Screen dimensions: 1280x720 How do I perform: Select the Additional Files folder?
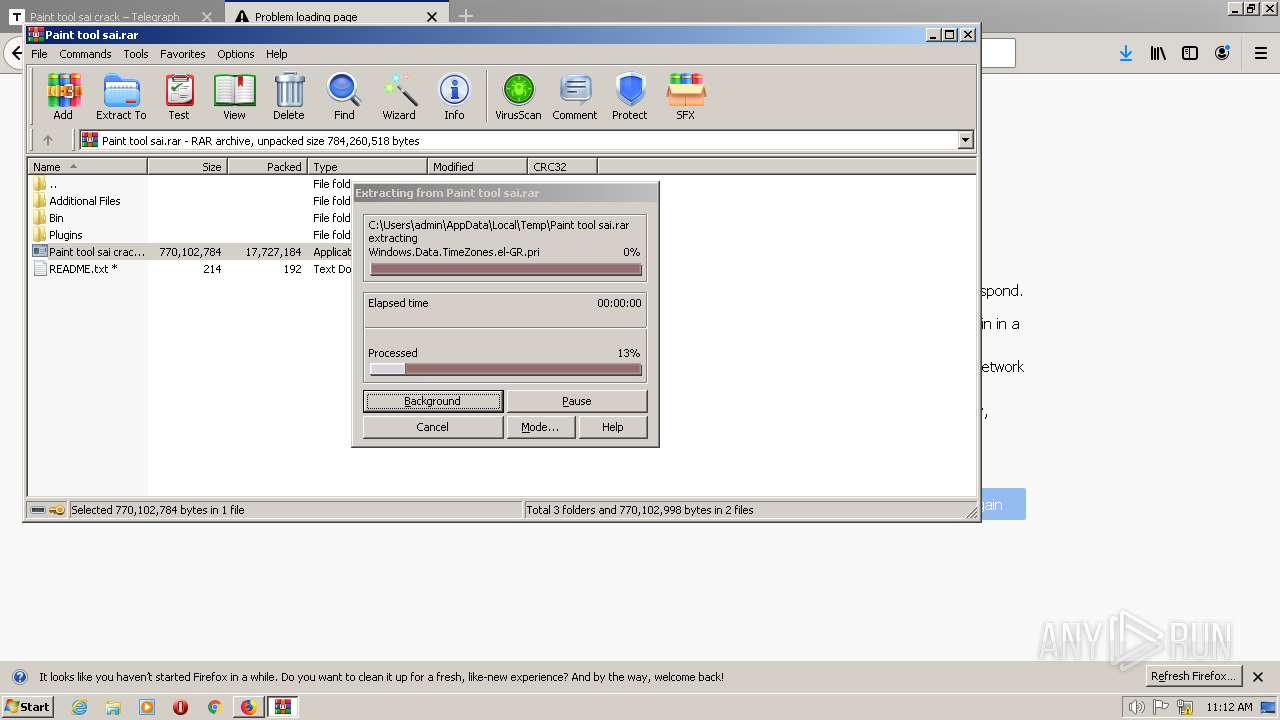coord(85,201)
